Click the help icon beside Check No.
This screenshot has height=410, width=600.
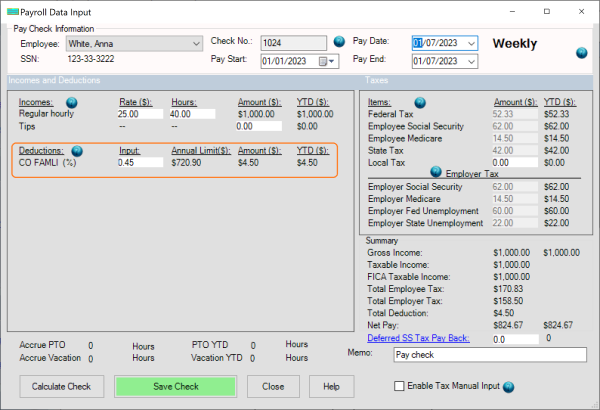(x=339, y=42)
